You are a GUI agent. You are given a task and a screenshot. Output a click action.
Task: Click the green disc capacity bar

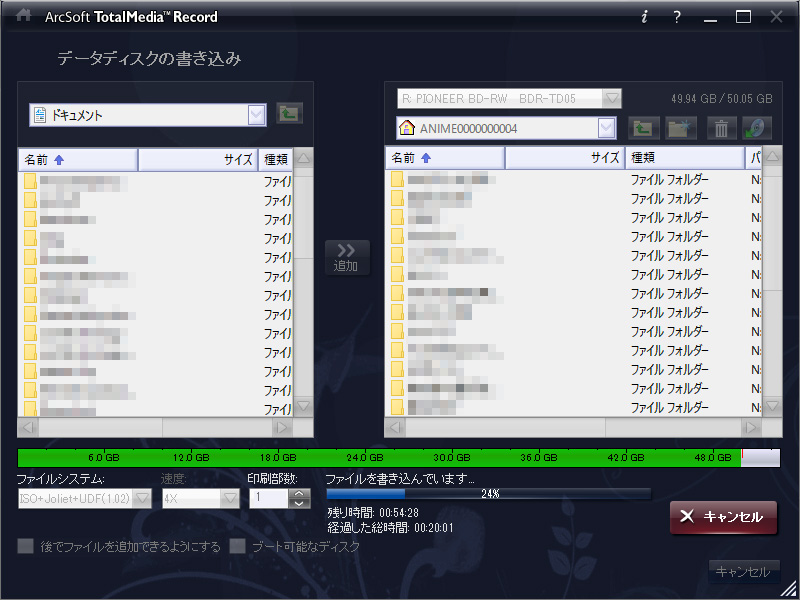tap(399, 458)
